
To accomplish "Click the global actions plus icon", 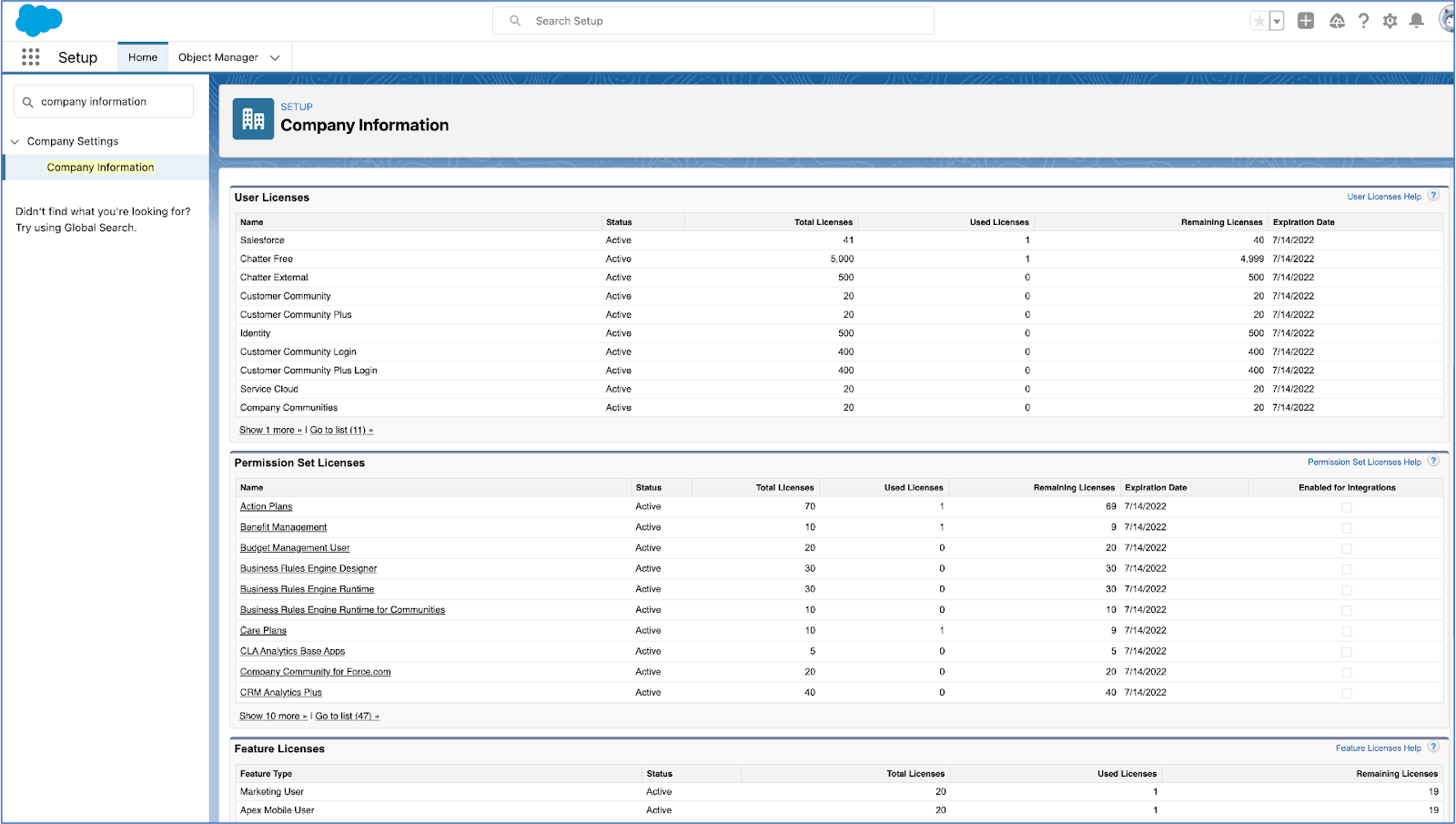I will pyautogui.click(x=1305, y=20).
